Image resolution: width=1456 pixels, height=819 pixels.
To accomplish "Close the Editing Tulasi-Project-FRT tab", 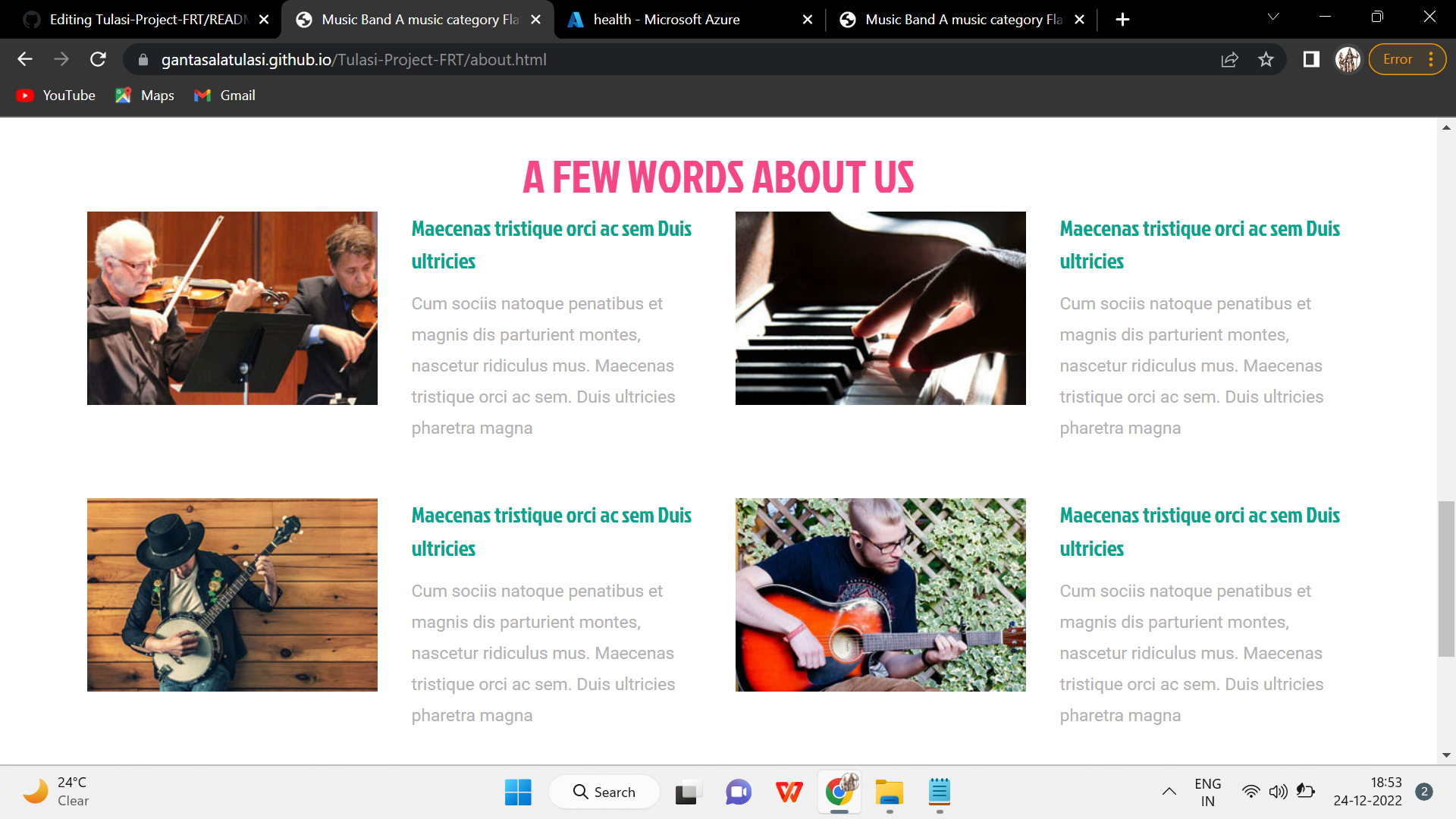I will [x=264, y=20].
